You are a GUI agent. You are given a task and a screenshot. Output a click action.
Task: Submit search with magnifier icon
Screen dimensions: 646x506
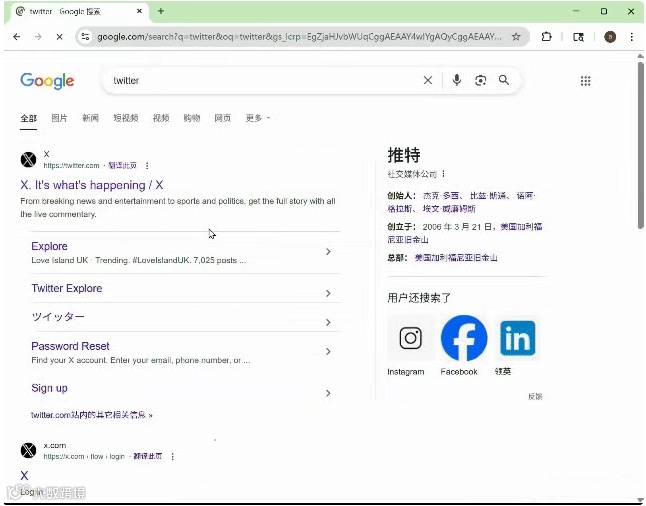tap(504, 80)
